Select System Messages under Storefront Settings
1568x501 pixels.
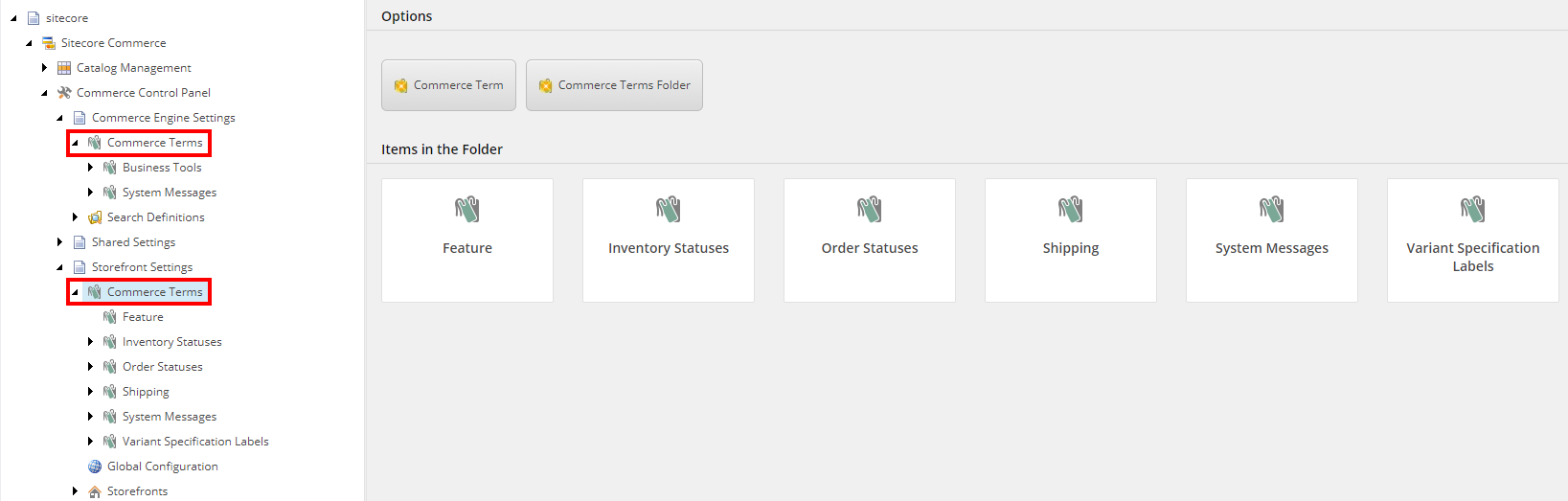coord(170,417)
